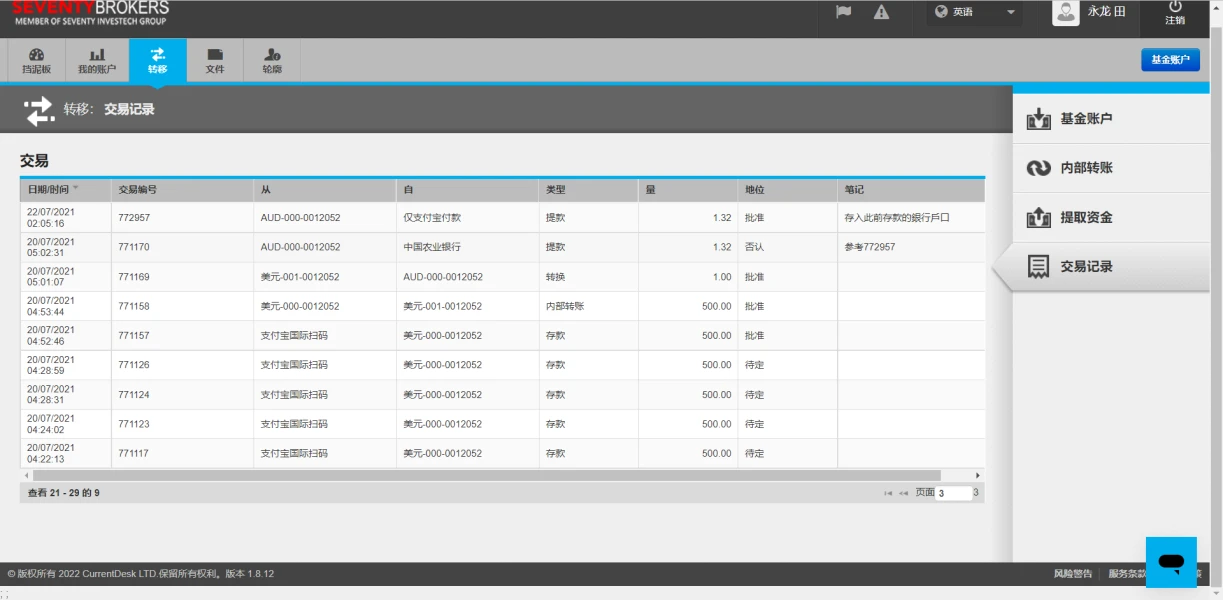The height and width of the screenshot is (600, 1223).
Task: Click the user avatar beside 永龙 田
Action: pos(1066,12)
